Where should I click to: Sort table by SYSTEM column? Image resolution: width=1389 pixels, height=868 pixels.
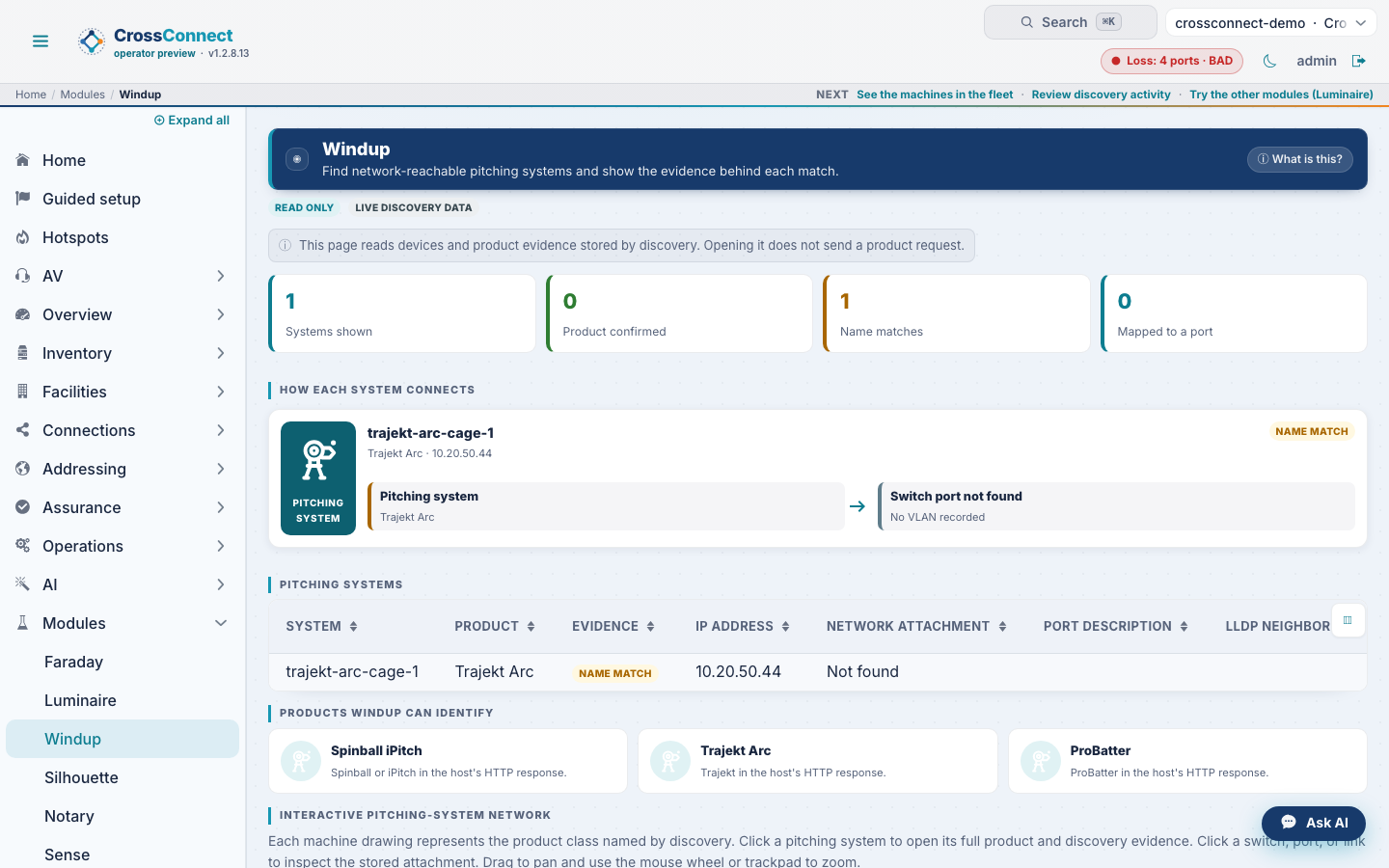(x=321, y=626)
